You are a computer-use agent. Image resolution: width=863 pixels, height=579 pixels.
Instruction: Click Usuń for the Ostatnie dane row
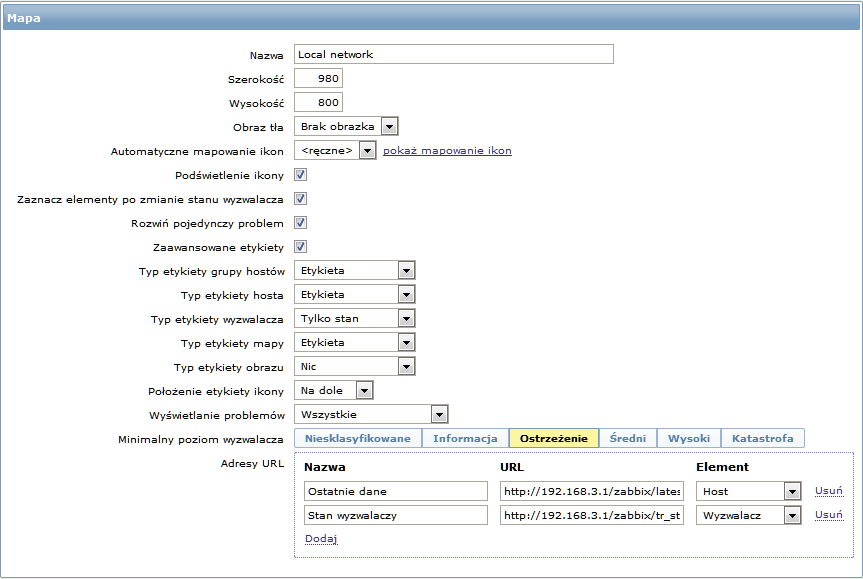coord(829,490)
